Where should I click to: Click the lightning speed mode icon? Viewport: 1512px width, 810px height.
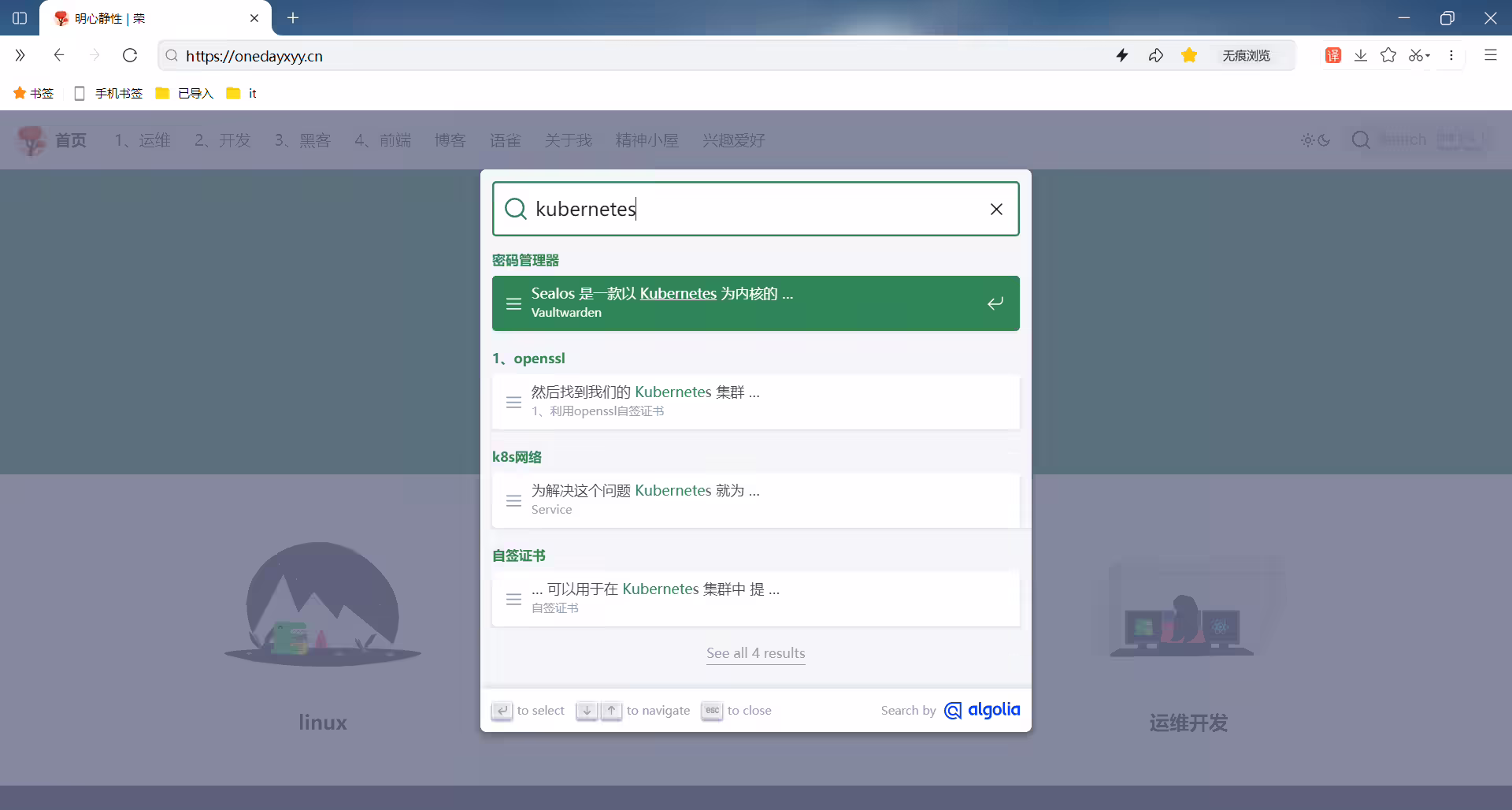[1122, 55]
